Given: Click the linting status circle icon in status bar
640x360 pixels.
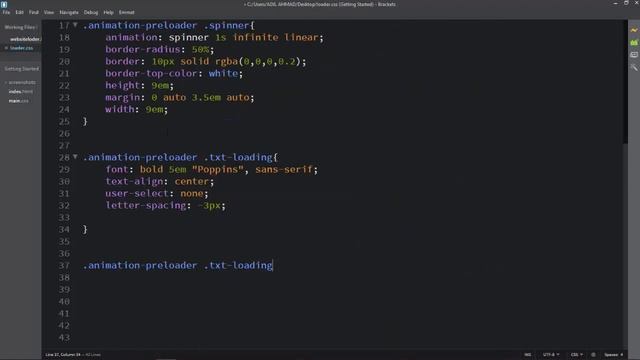Looking at the screenshot, I should (x=593, y=355).
